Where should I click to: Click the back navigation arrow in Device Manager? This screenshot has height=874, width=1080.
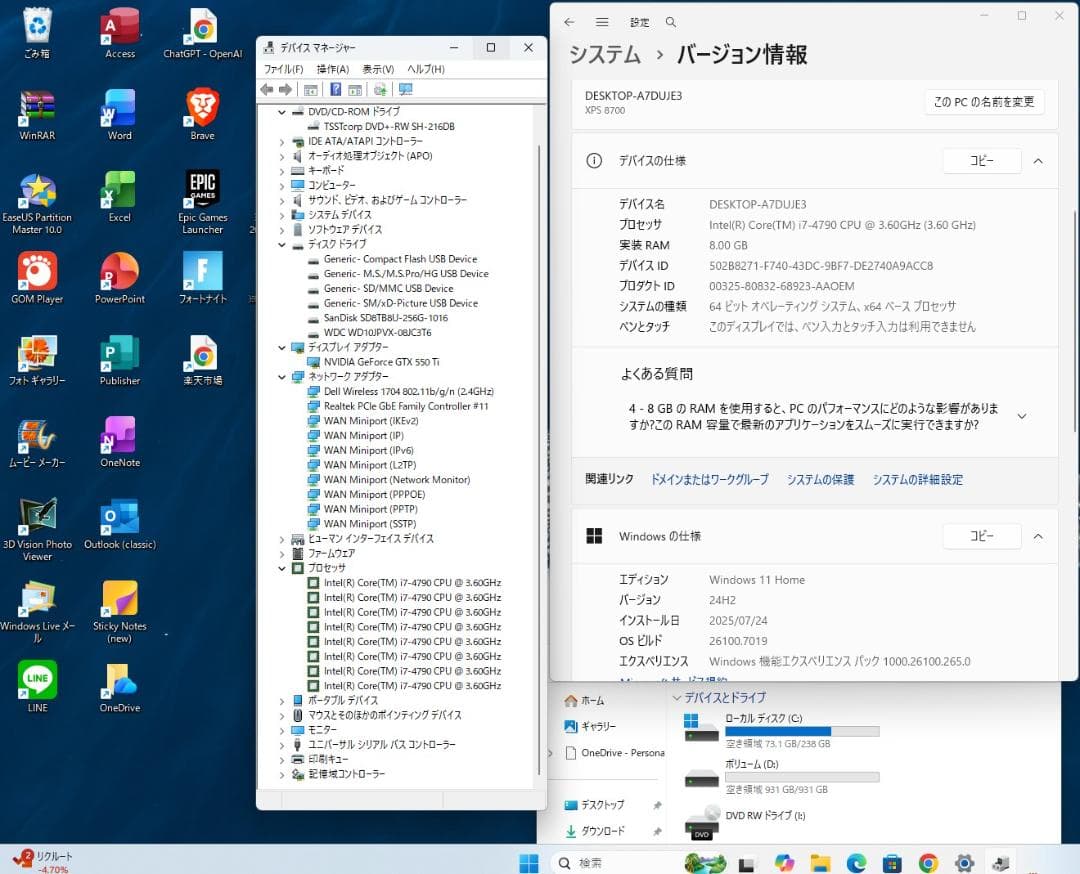coord(267,89)
